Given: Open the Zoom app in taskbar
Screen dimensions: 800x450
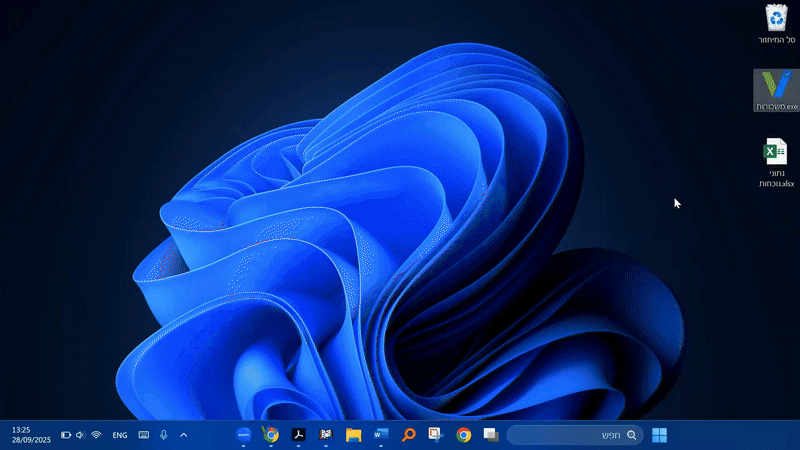Looking at the screenshot, I should (243, 435).
